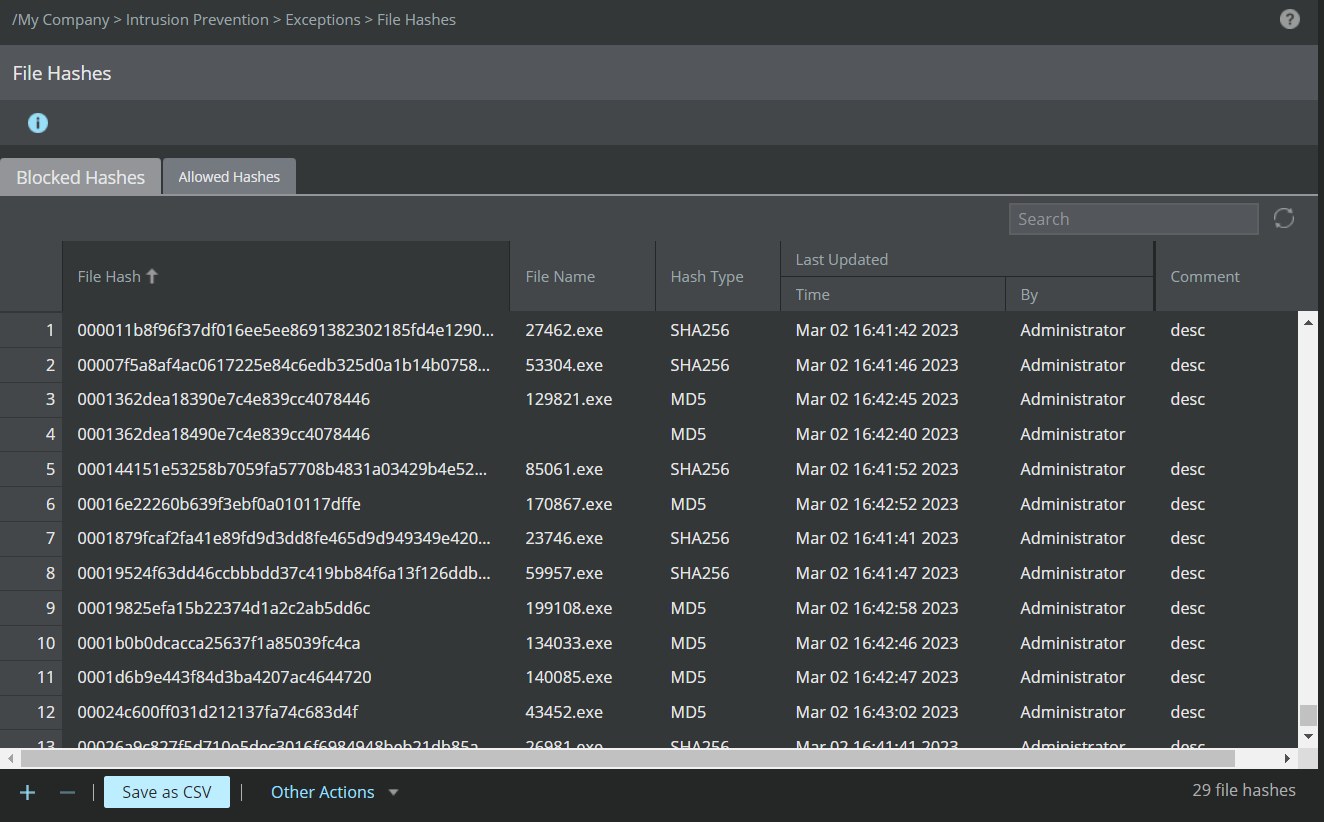Click file name 23746.exe
This screenshot has width=1324, height=822.
click(x=564, y=538)
